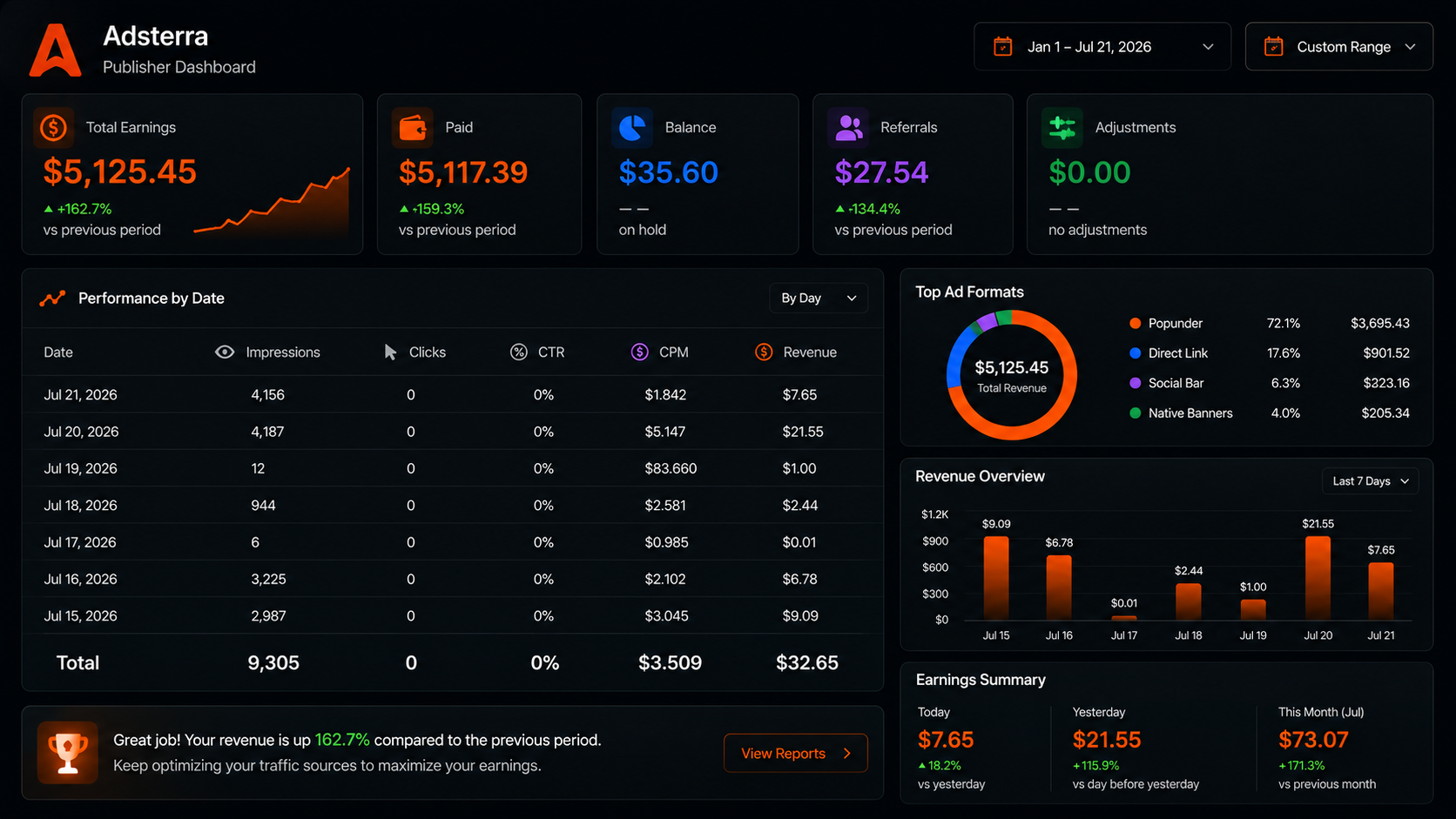Viewport: 1456px width, 819px height.
Task: Click the orange Popunder legend dot
Action: tap(1136, 323)
